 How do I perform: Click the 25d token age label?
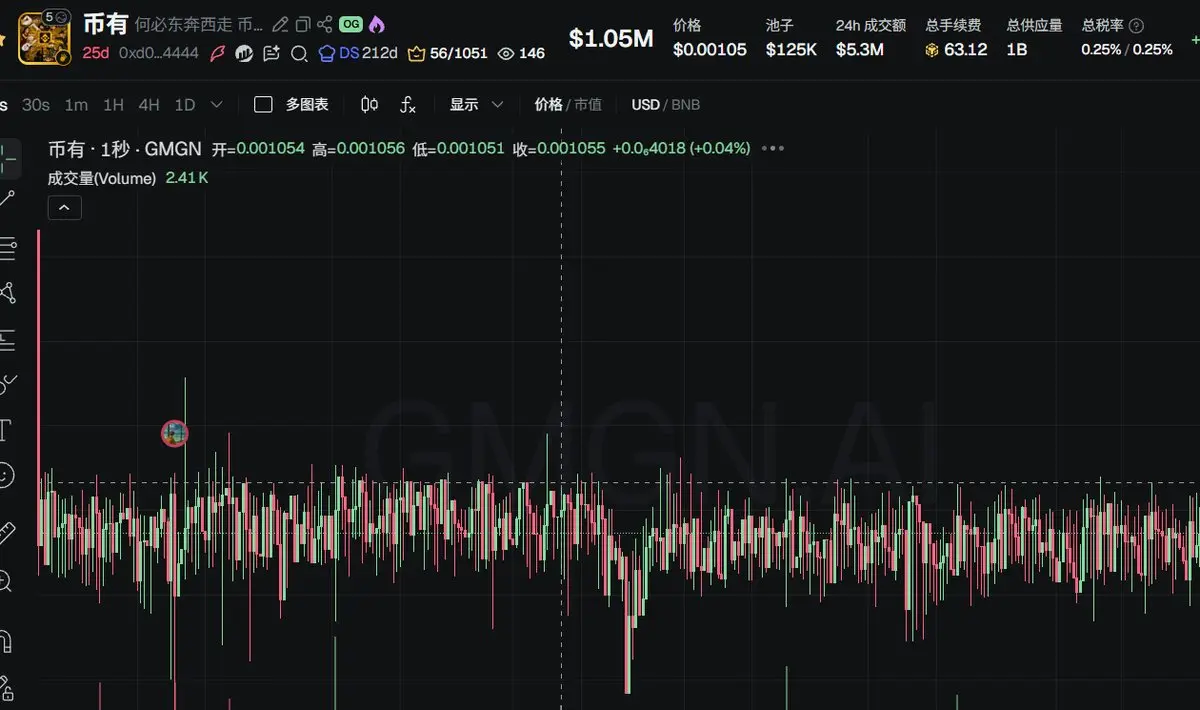96,53
